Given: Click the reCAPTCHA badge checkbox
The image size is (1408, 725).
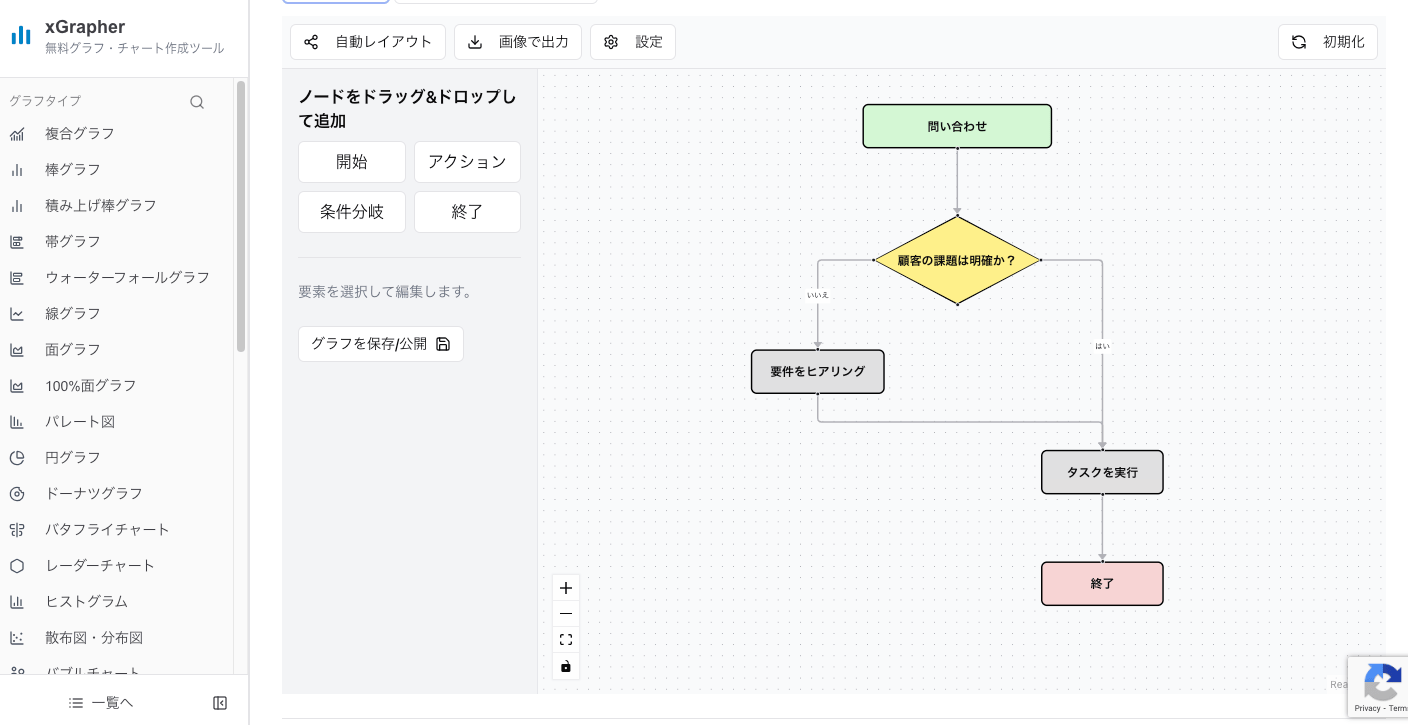Looking at the screenshot, I should (1383, 687).
